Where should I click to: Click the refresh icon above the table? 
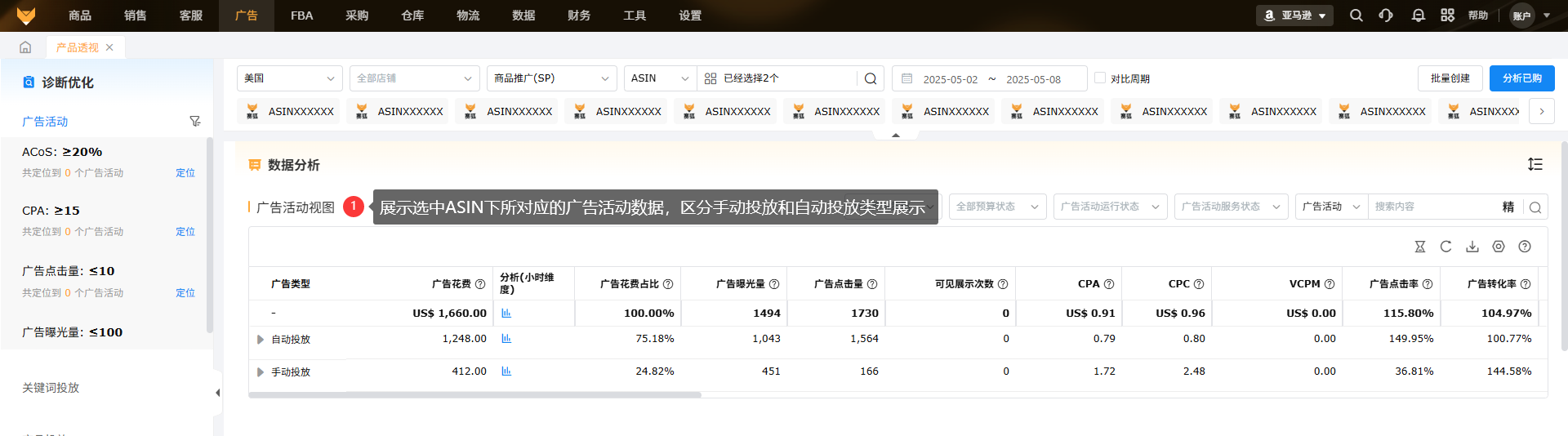click(x=1445, y=247)
